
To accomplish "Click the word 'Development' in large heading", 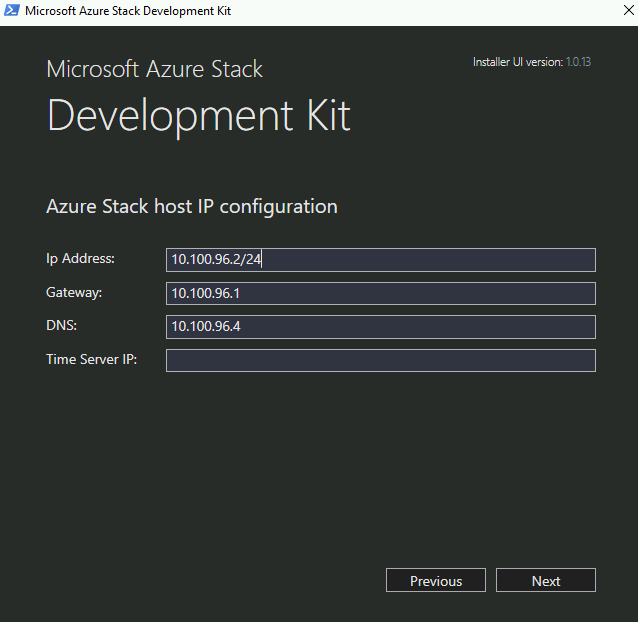I will click(x=170, y=117).
